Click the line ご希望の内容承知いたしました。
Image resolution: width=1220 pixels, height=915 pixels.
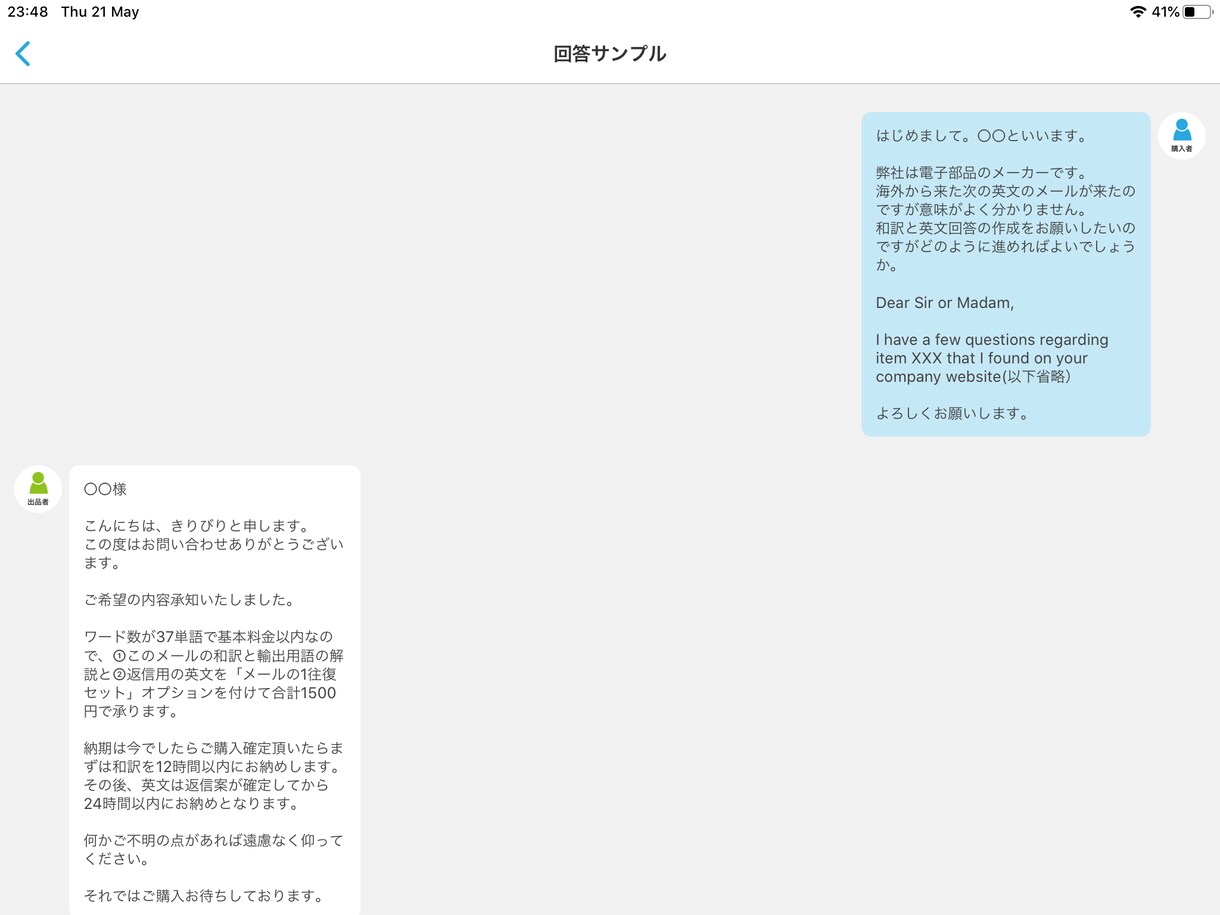(189, 600)
